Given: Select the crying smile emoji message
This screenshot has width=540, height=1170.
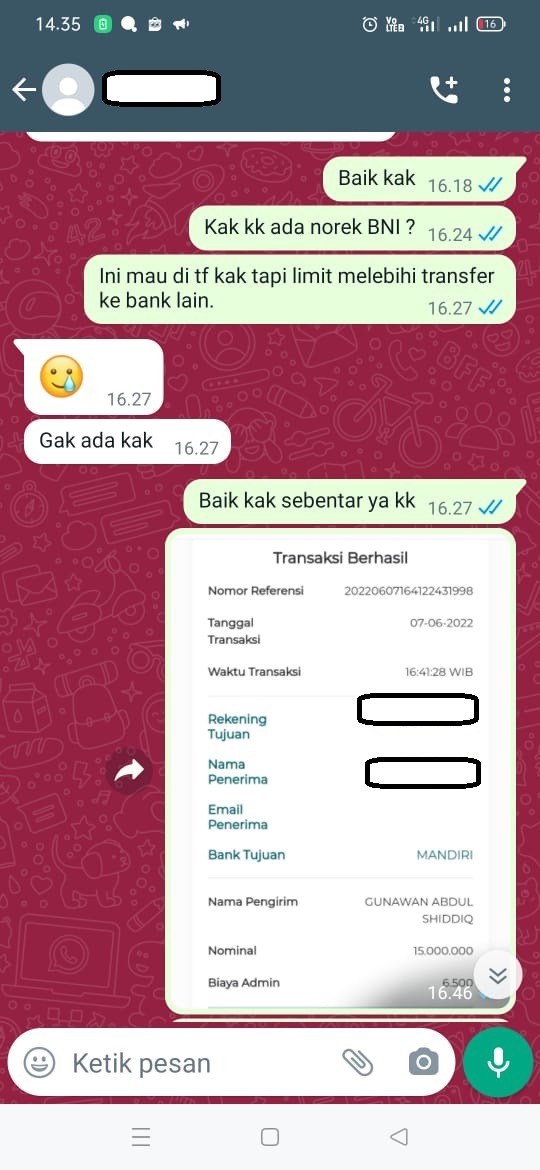Looking at the screenshot, I should (93, 377).
